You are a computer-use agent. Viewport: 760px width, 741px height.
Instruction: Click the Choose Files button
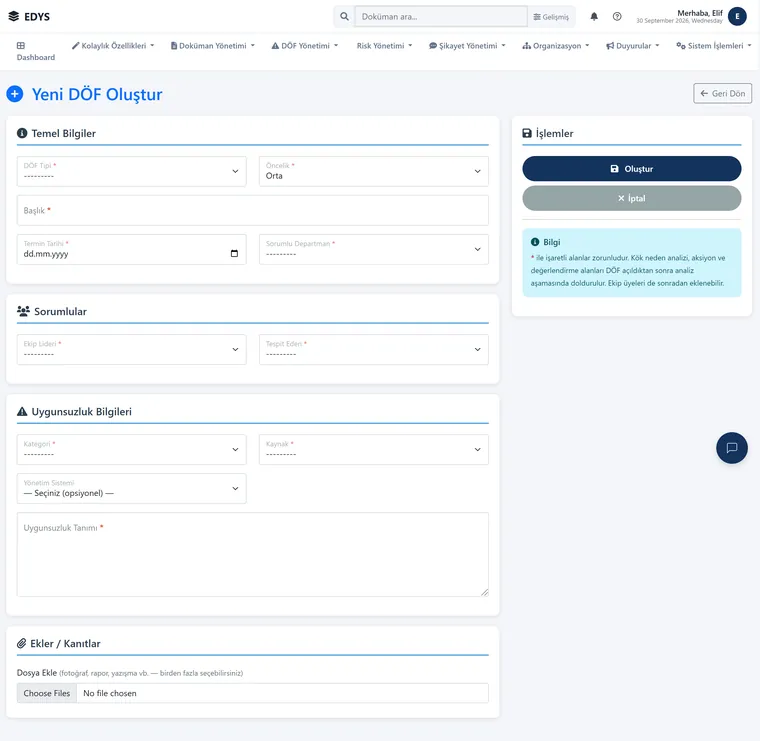[47, 693]
